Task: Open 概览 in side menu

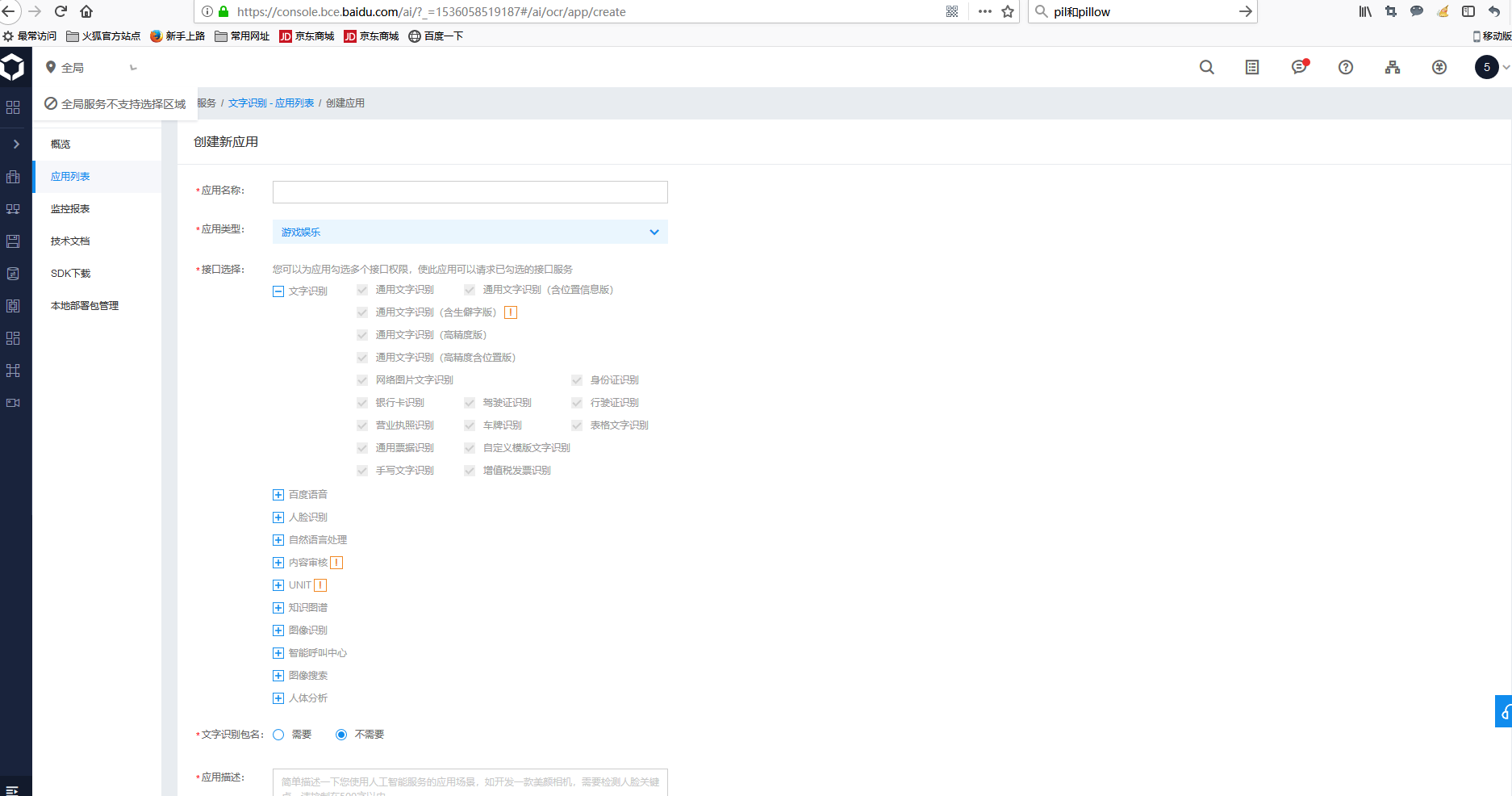Action: point(97,145)
